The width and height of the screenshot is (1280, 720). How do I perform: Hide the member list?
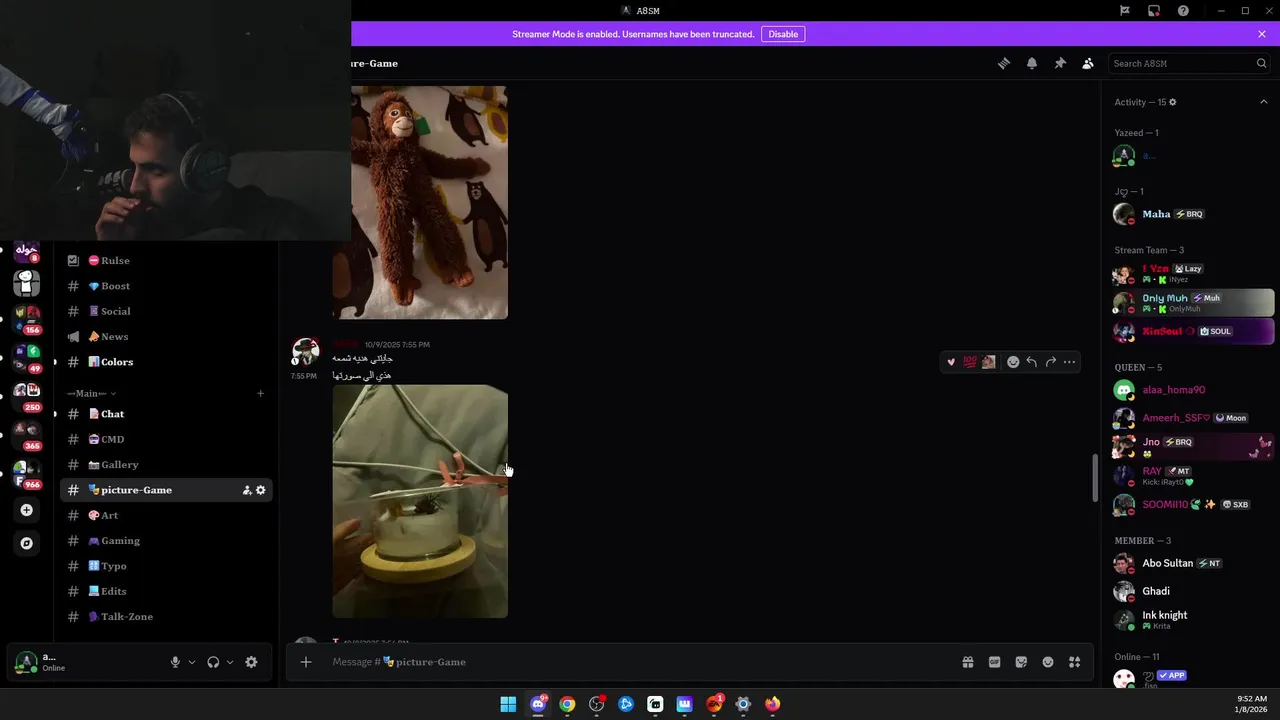1088,63
